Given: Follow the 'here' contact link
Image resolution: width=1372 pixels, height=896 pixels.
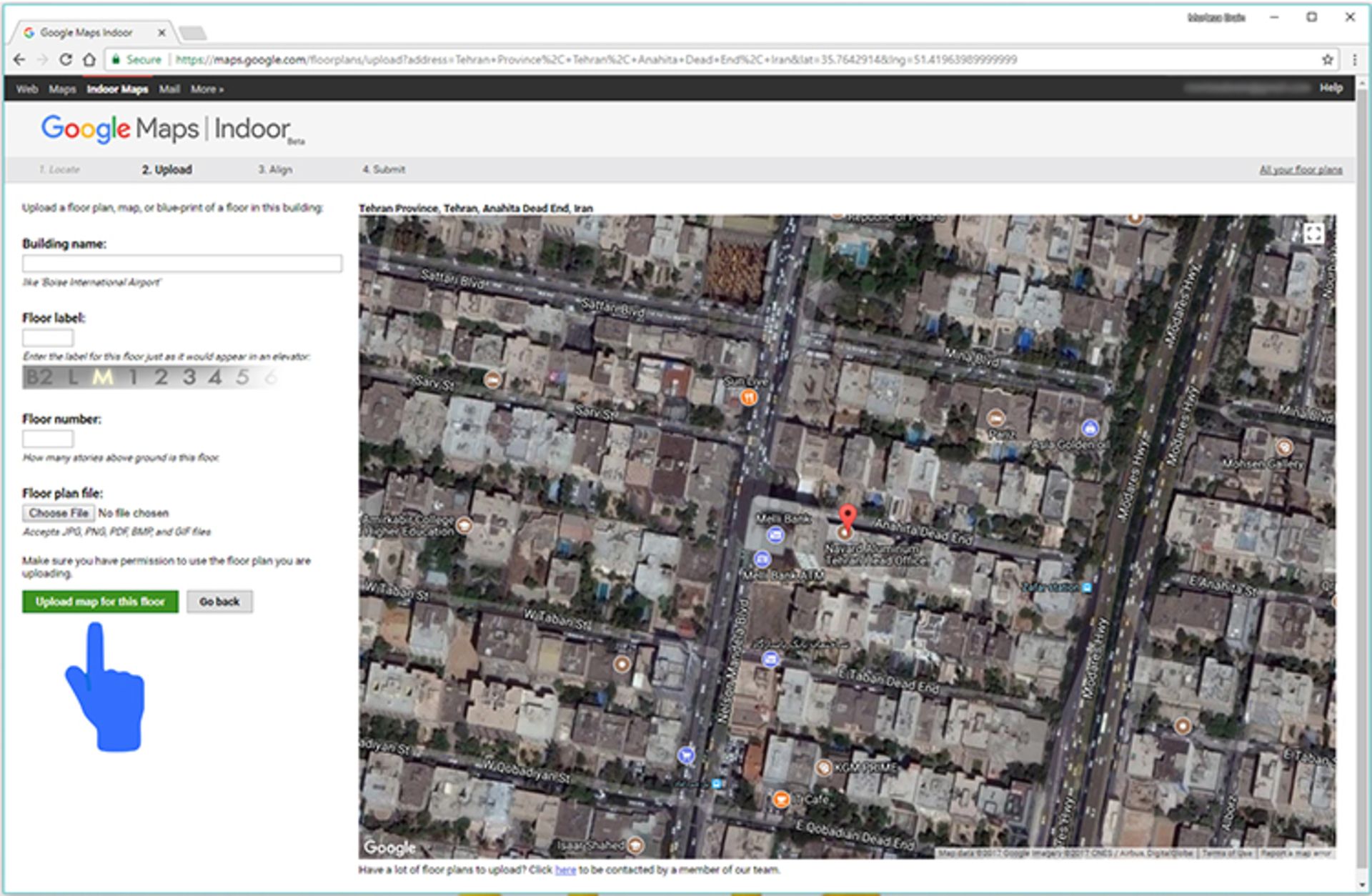Looking at the screenshot, I should click(x=565, y=870).
